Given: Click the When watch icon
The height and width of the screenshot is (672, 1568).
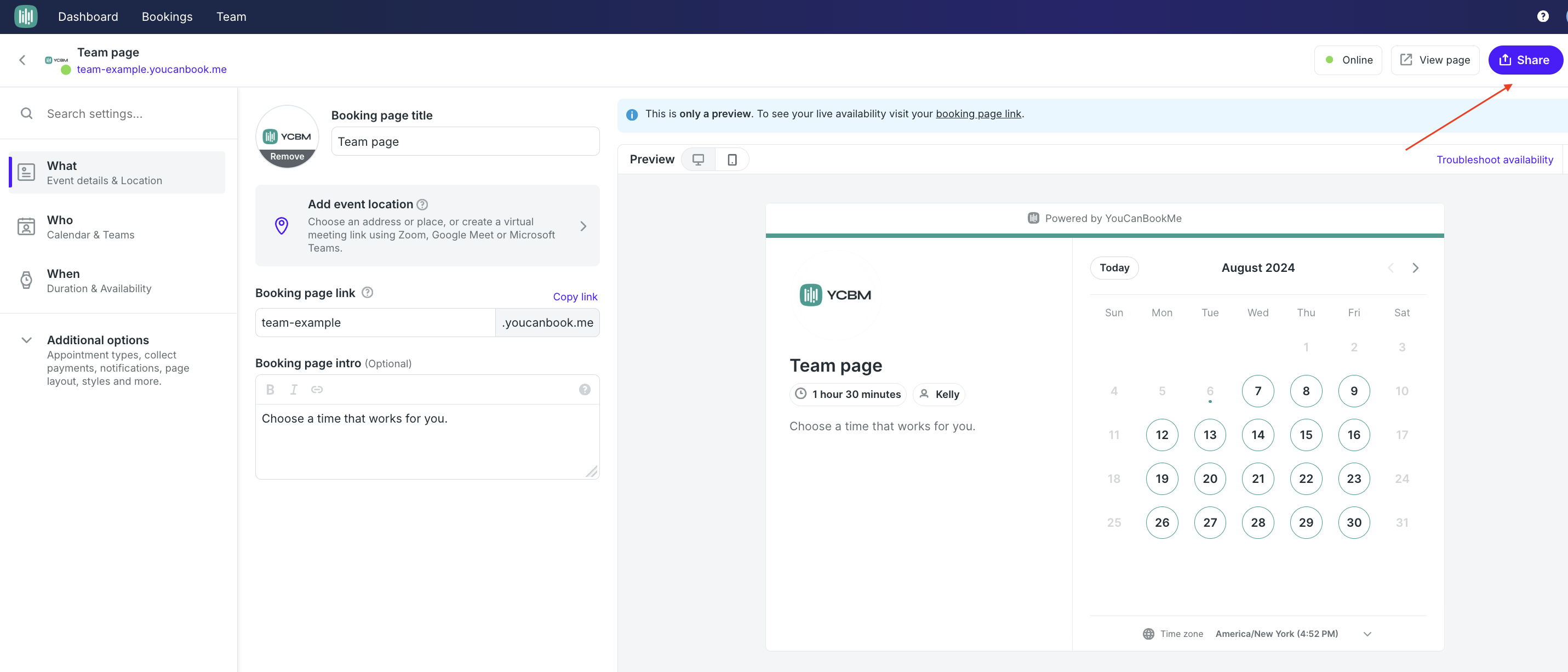Looking at the screenshot, I should (x=26, y=280).
